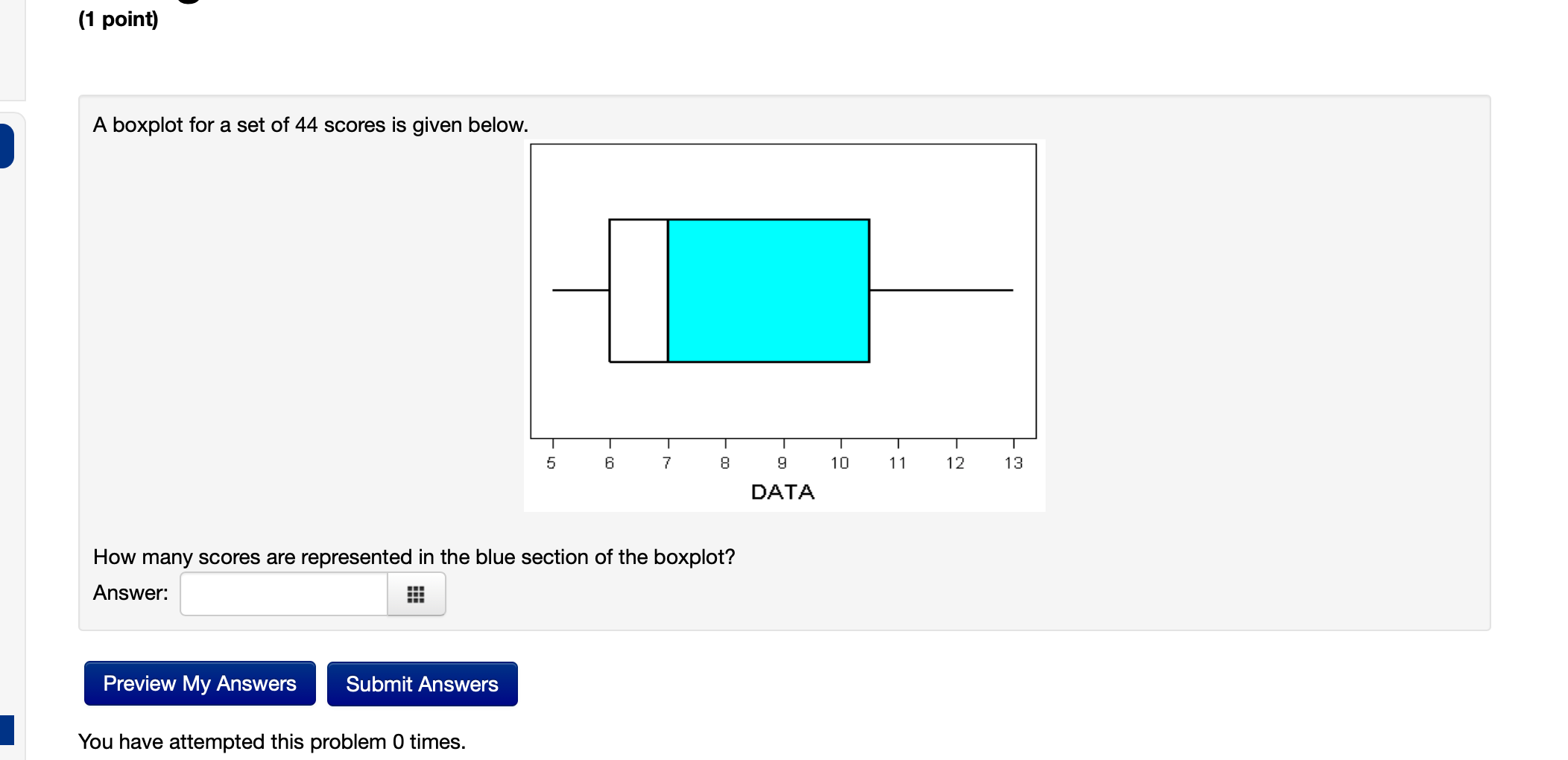Click the left whisker of the boxplot
The width and height of the screenshot is (1568, 760).
[x=581, y=291]
